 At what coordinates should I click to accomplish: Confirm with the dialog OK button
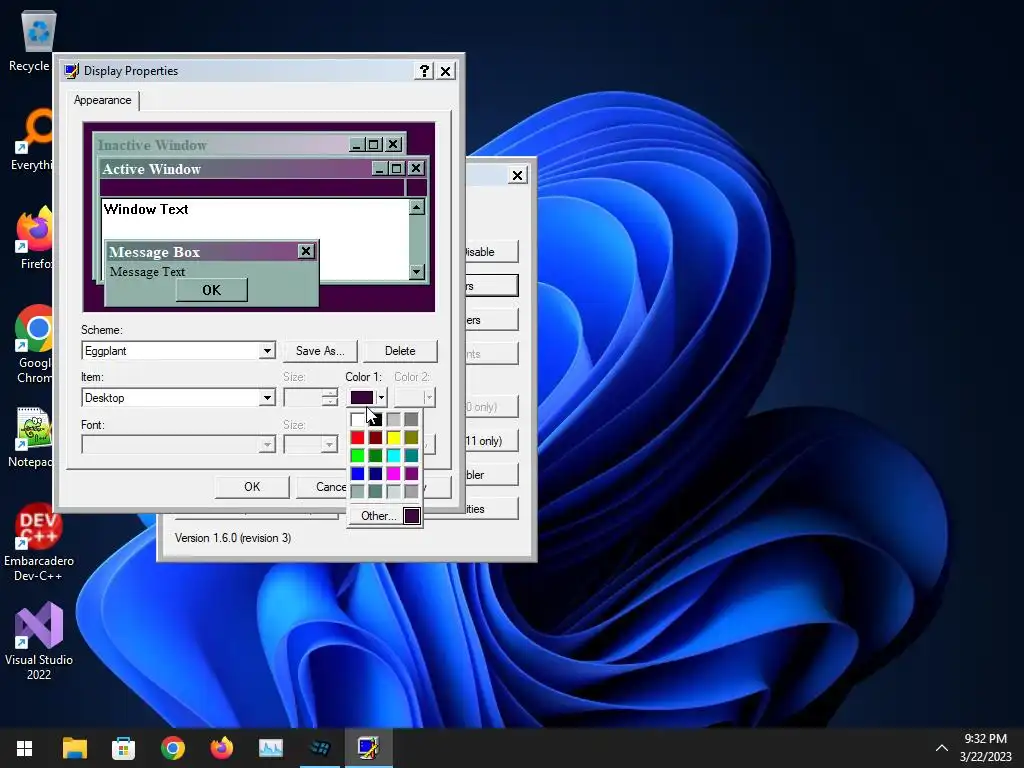click(252, 487)
